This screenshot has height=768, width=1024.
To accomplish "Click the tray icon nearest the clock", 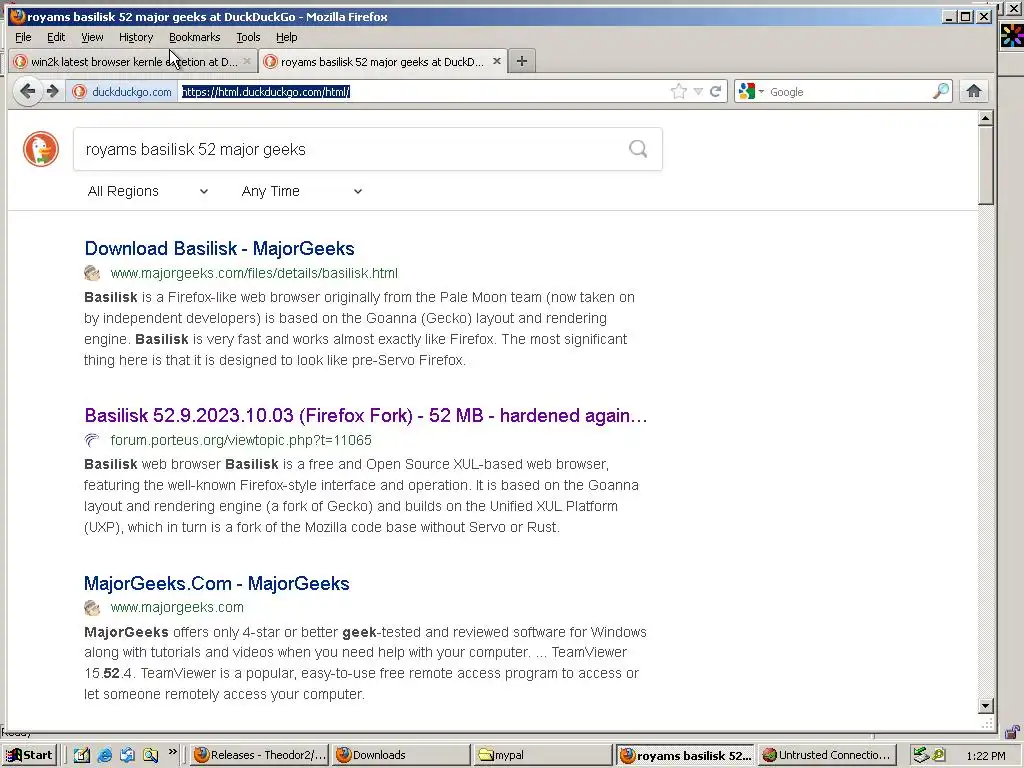I will [x=939, y=755].
